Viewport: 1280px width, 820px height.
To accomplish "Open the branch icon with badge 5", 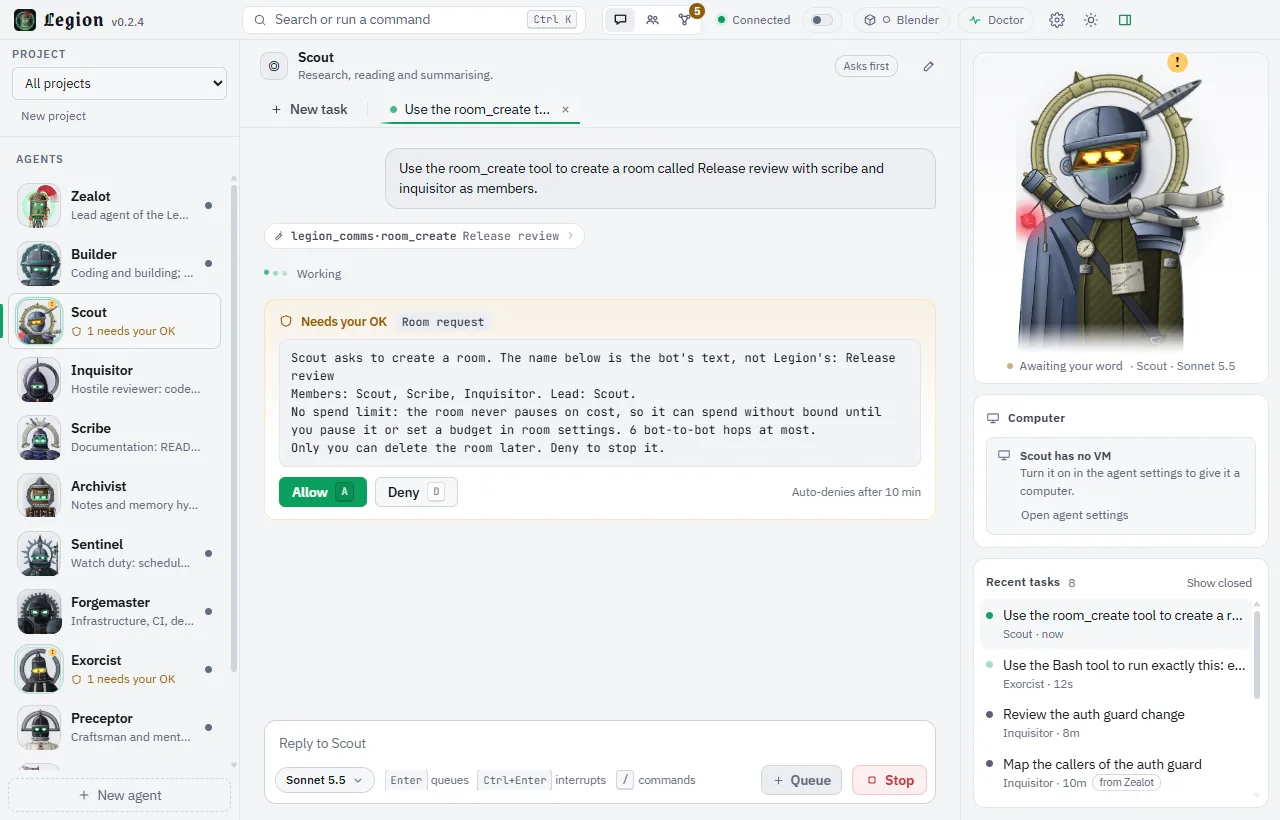I will pos(685,20).
